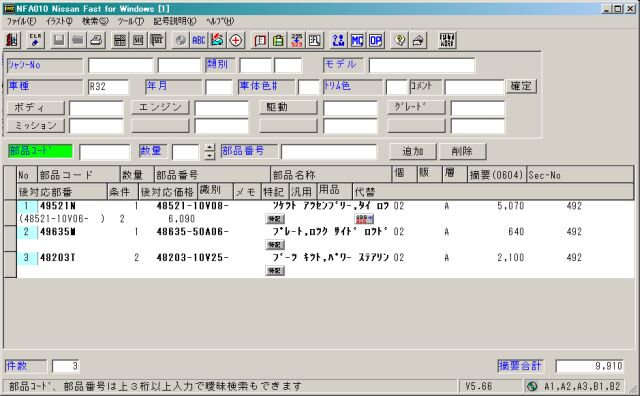This screenshot has height=396, width=640.
Task: Click the grid list toolbar icon
Action: [120, 40]
